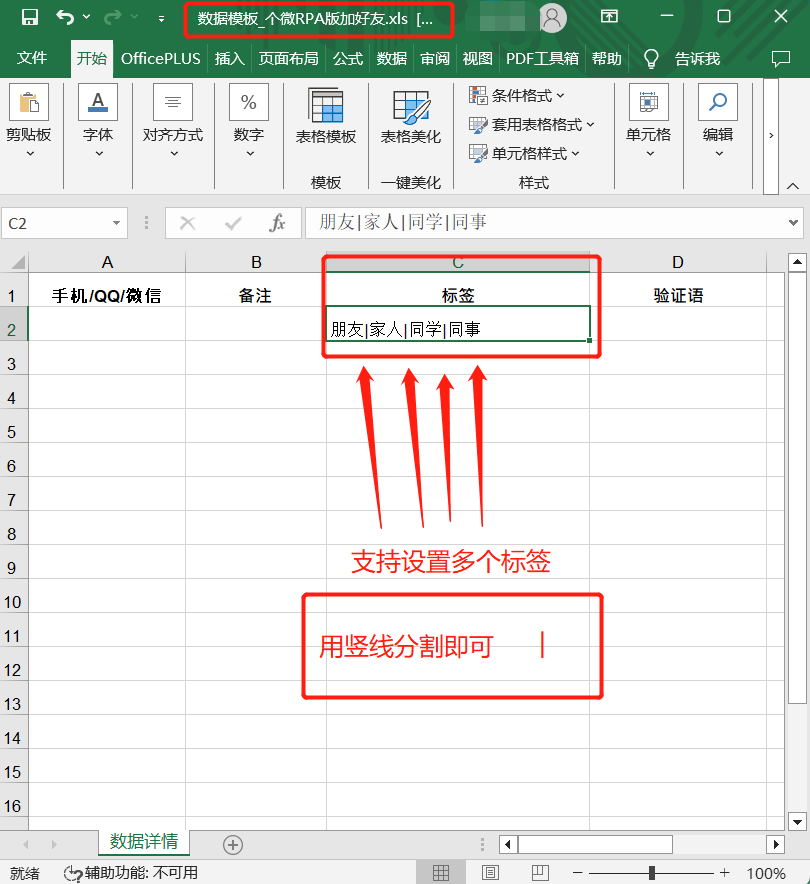Click inside the Name Box showing C2
Screen dimensions: 810x884
(56, 224)
